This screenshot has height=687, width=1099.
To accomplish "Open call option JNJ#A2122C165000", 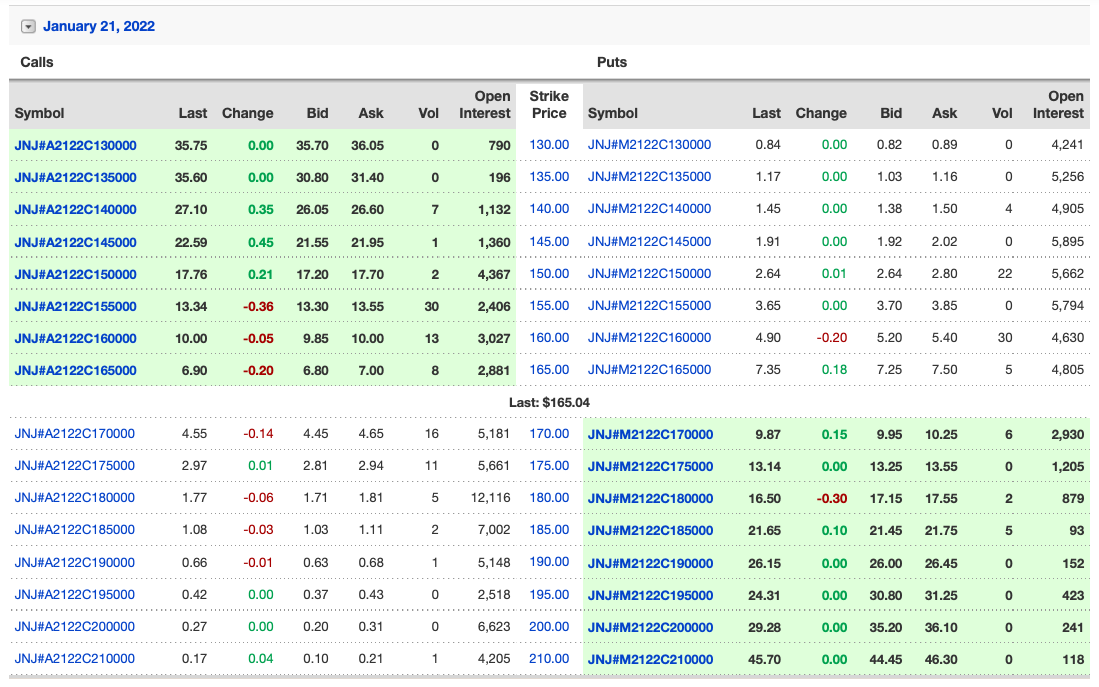I will pyautogui.click(x=74, y=370).
